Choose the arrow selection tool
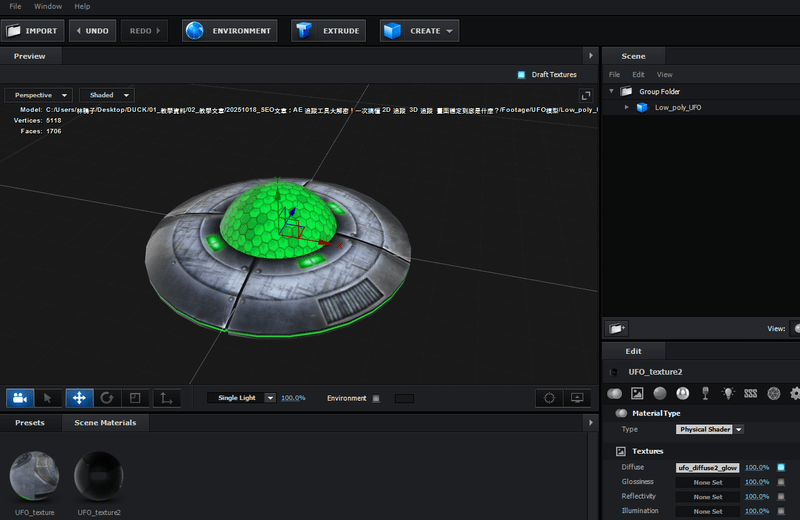Viewport: 800px width, 520px height. pyautogui.click(x=48, y=398)
